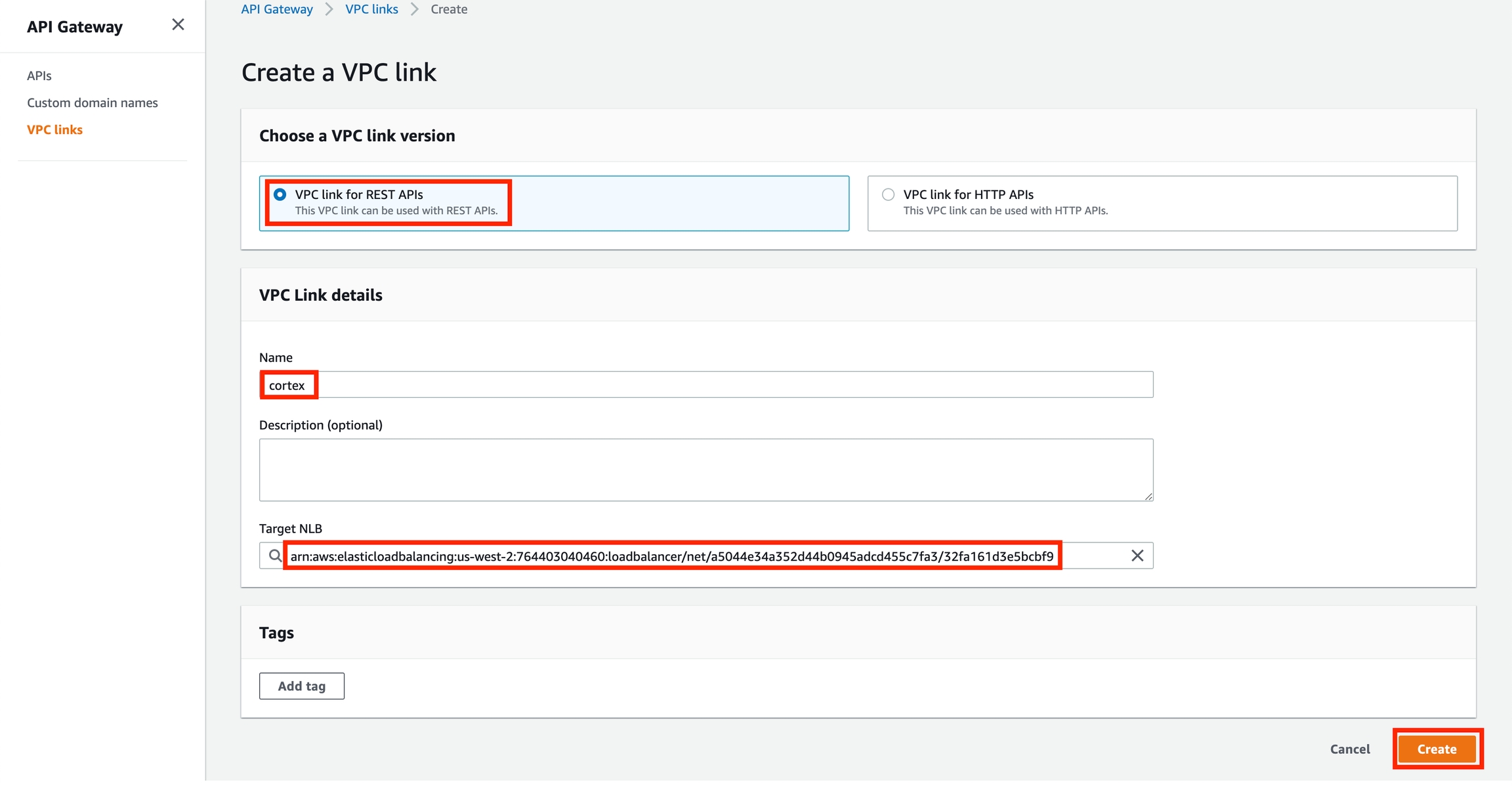Click API Gateway breadcrumb link
This screenshot has width=1512, height=786.
coord(277,9)
